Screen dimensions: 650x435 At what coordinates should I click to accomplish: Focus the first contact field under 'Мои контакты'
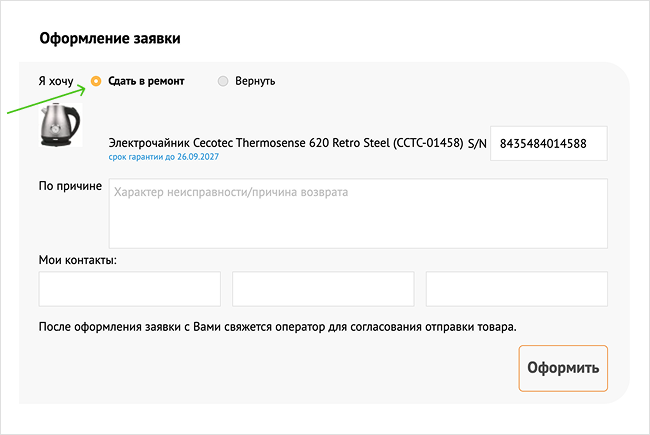[x=130, y=289]
